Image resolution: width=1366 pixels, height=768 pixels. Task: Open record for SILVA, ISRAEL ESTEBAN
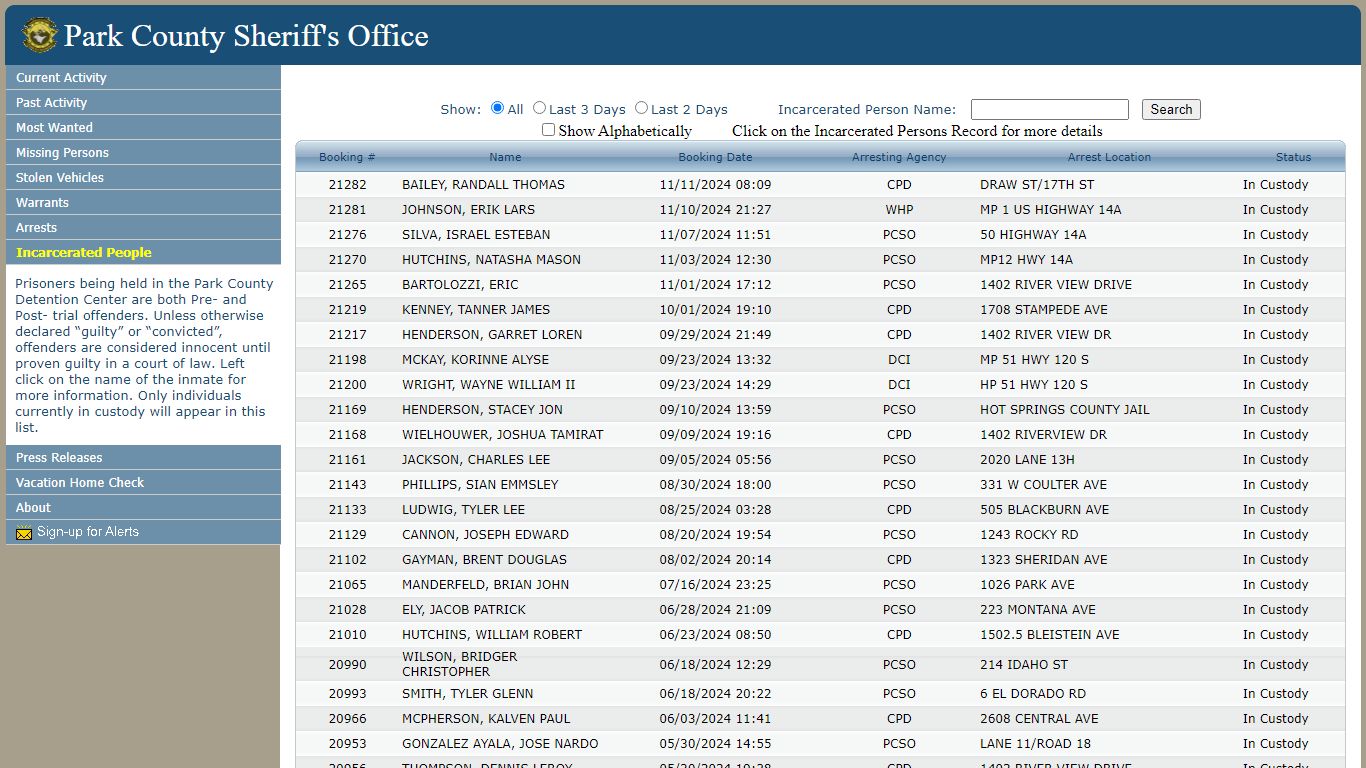820,235
